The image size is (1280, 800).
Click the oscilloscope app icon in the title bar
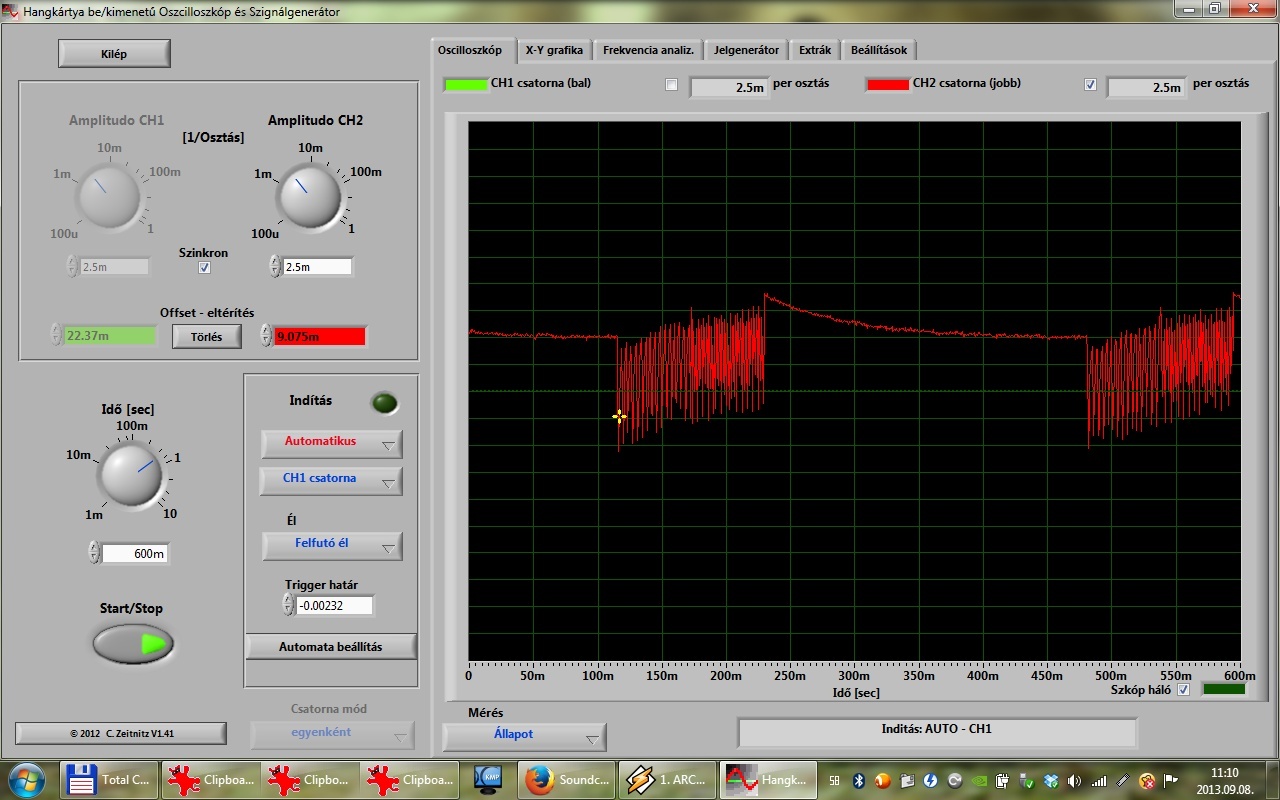(11, 11)
